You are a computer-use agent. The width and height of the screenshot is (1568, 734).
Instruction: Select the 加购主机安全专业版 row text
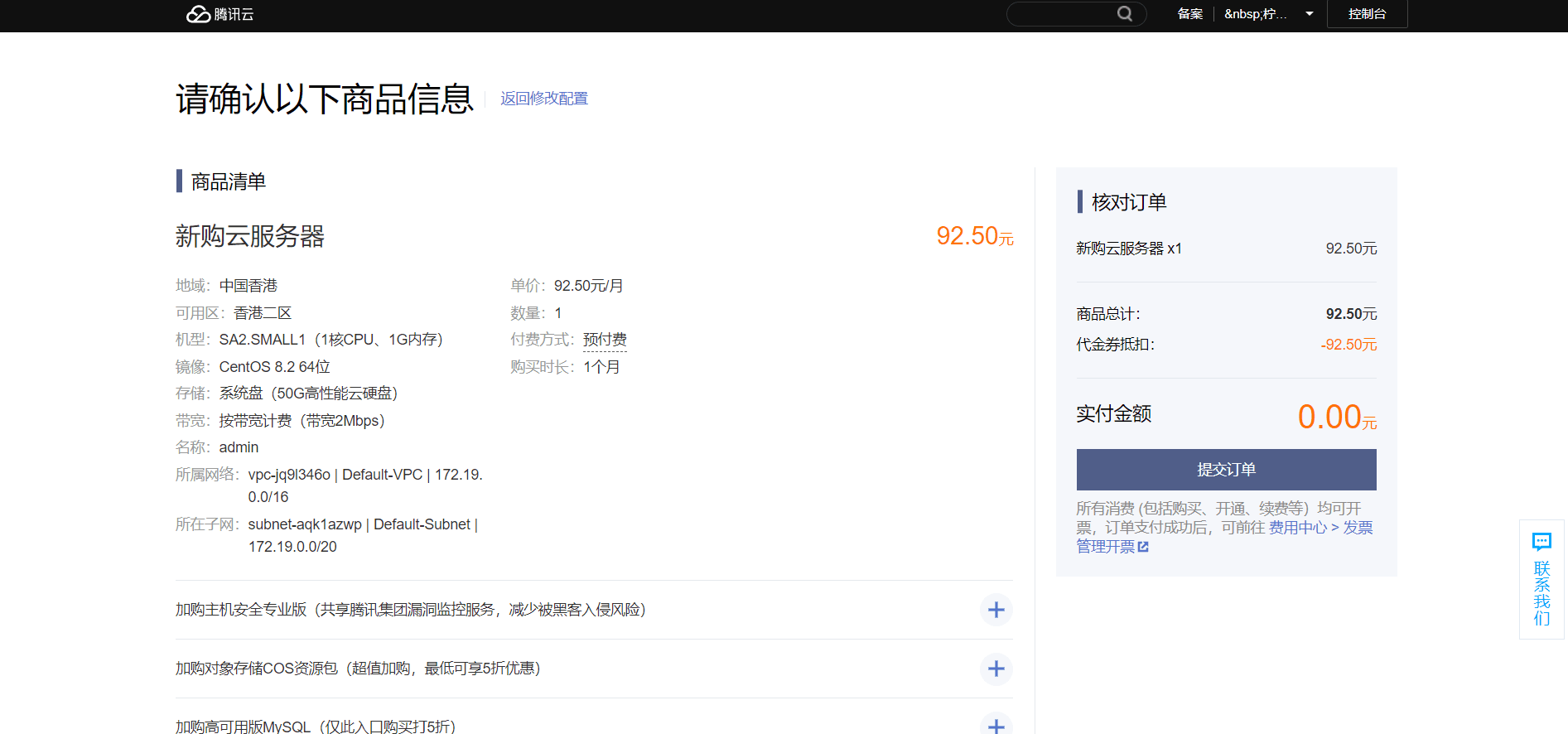[410, 610]
